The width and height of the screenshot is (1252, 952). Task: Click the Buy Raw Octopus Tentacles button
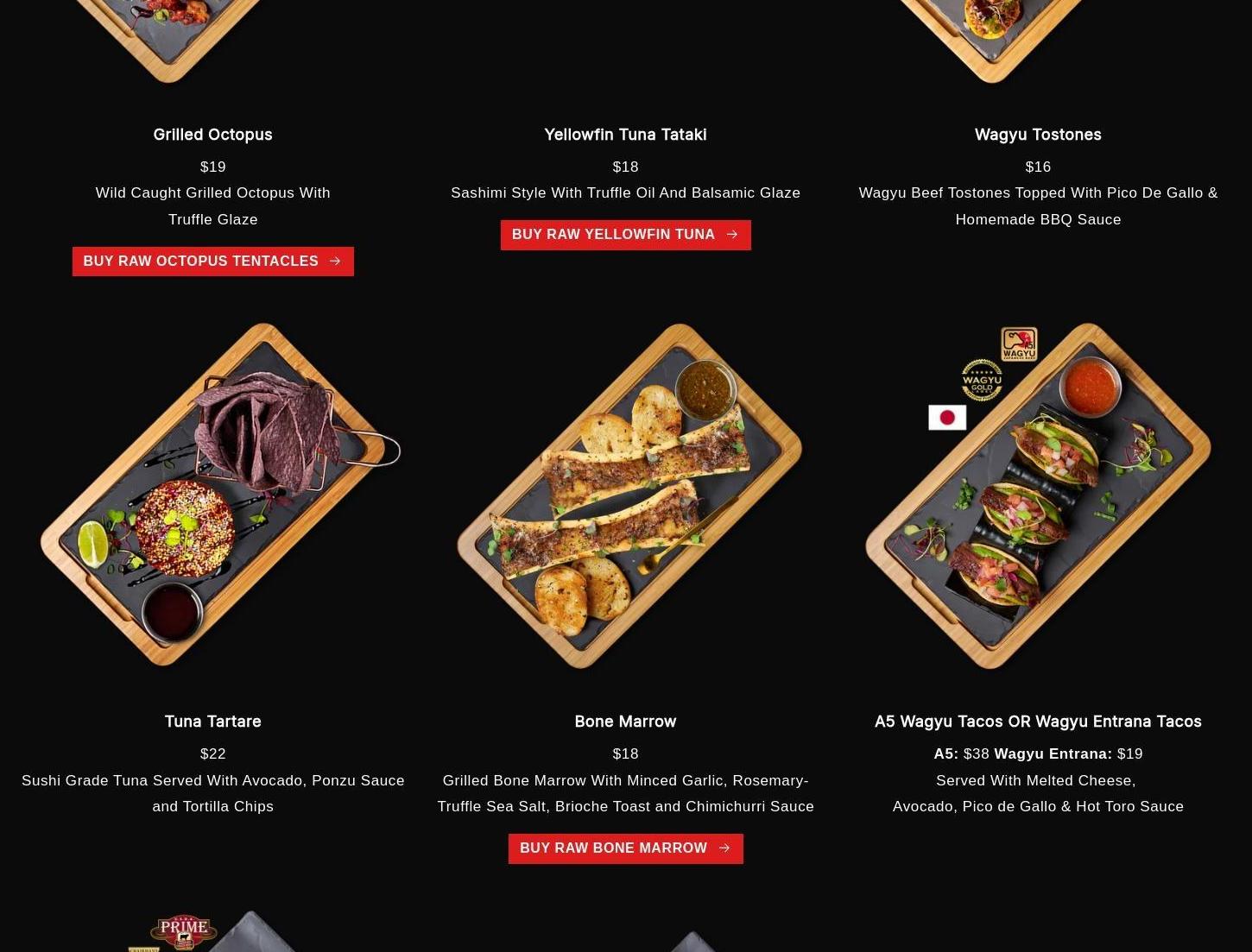pos(212,262)
